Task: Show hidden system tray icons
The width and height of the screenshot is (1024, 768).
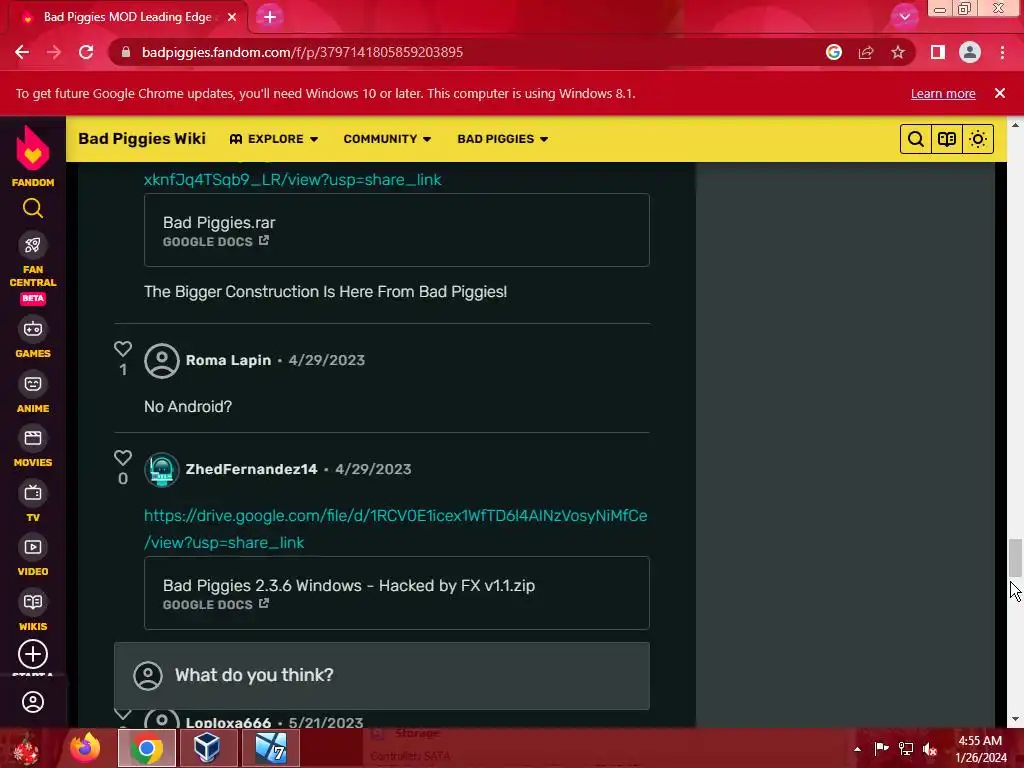Action: (857, 749)
